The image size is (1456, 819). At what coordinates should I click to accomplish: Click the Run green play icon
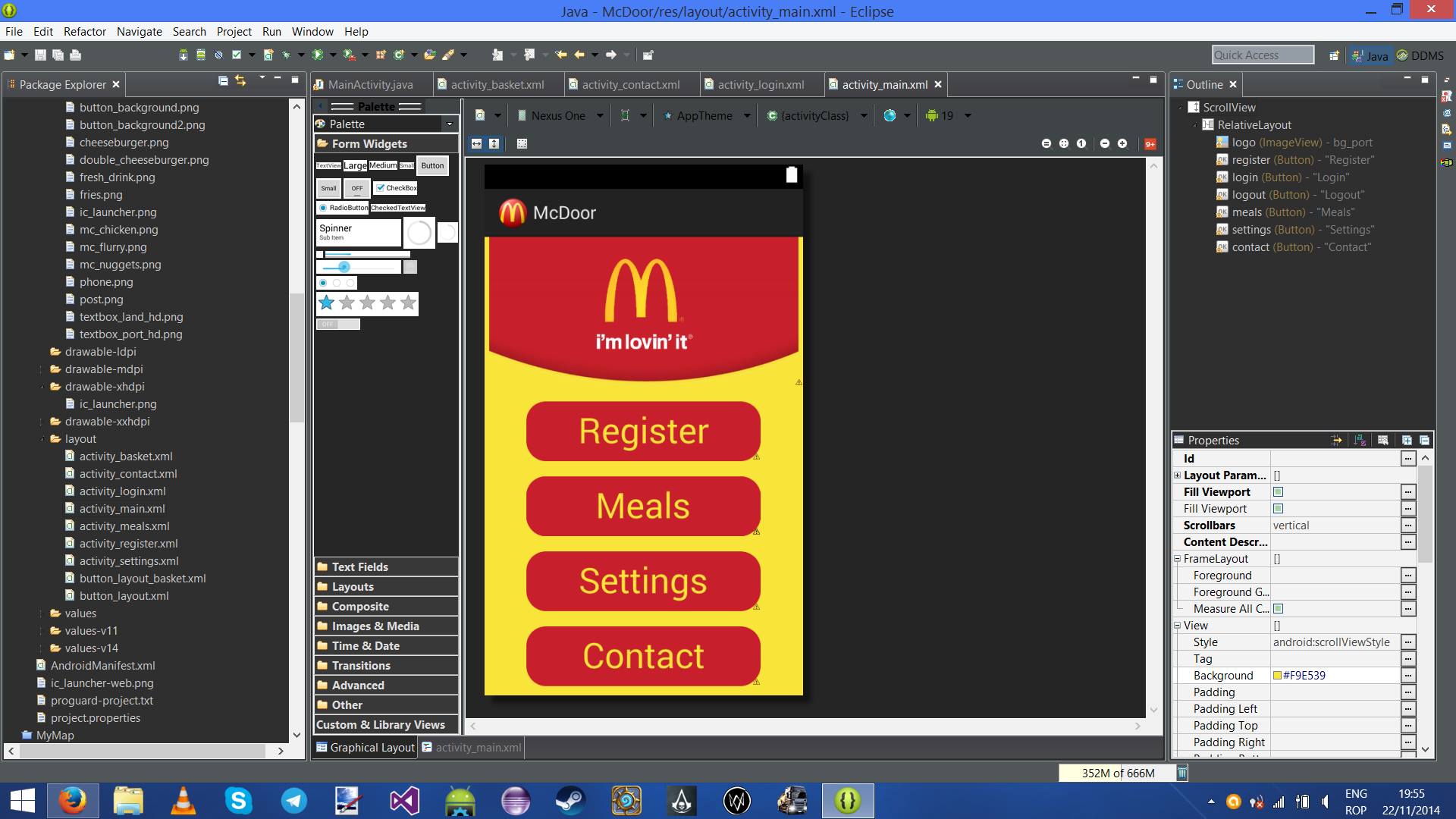(x=318, y=55)
